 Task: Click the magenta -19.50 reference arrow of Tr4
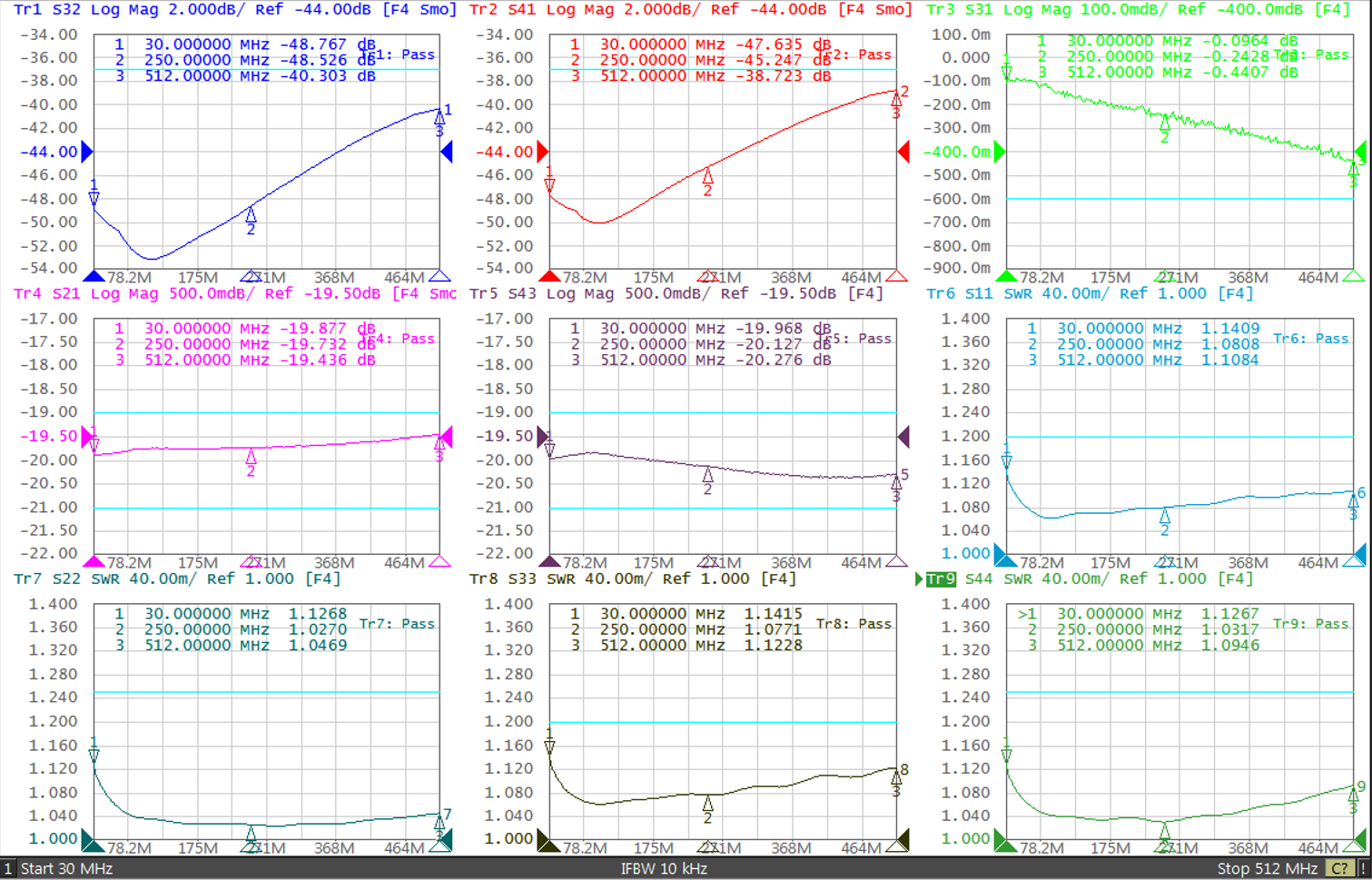click(x=88, y=437)
